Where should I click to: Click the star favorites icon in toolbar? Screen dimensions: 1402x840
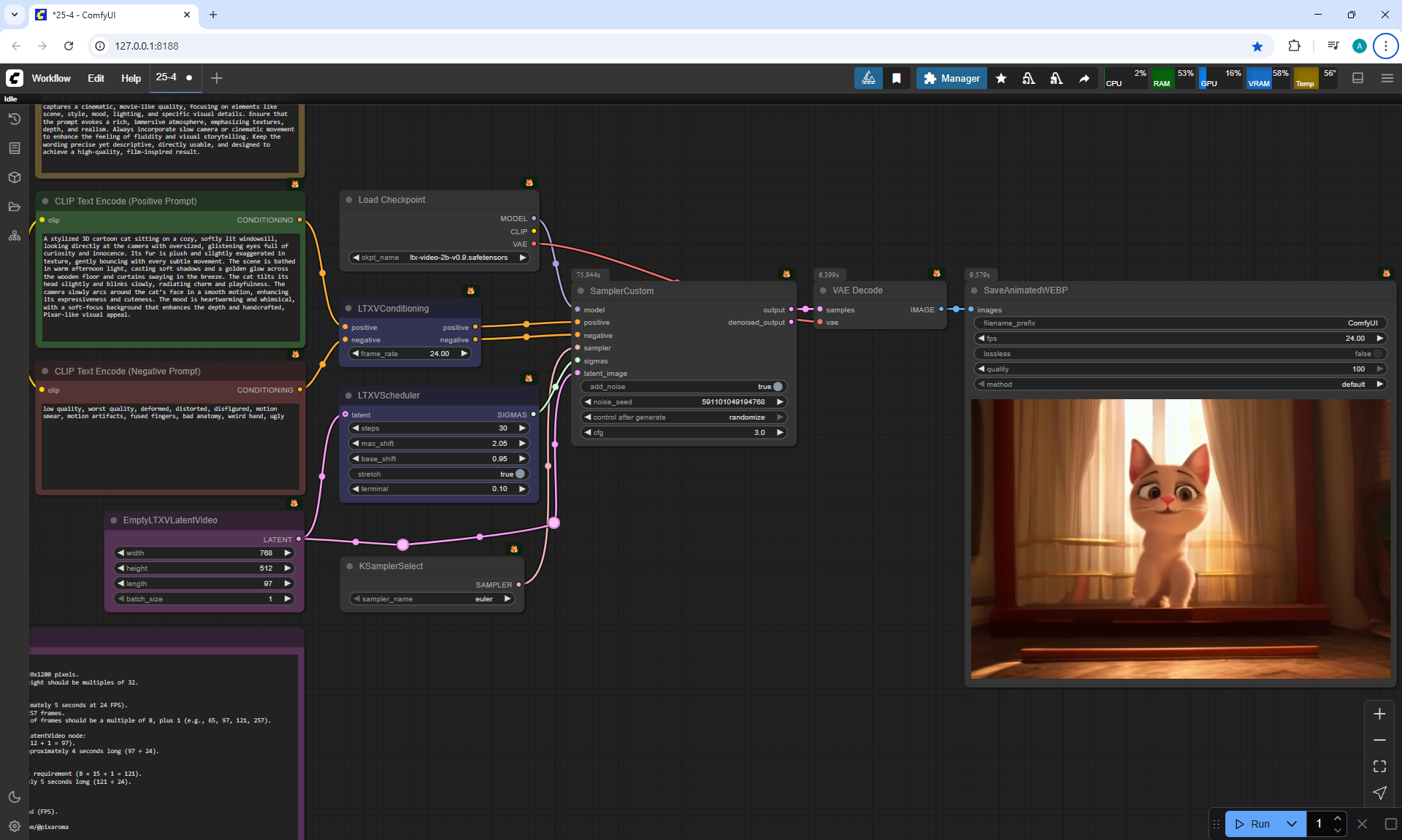(x=1001, y=78)
